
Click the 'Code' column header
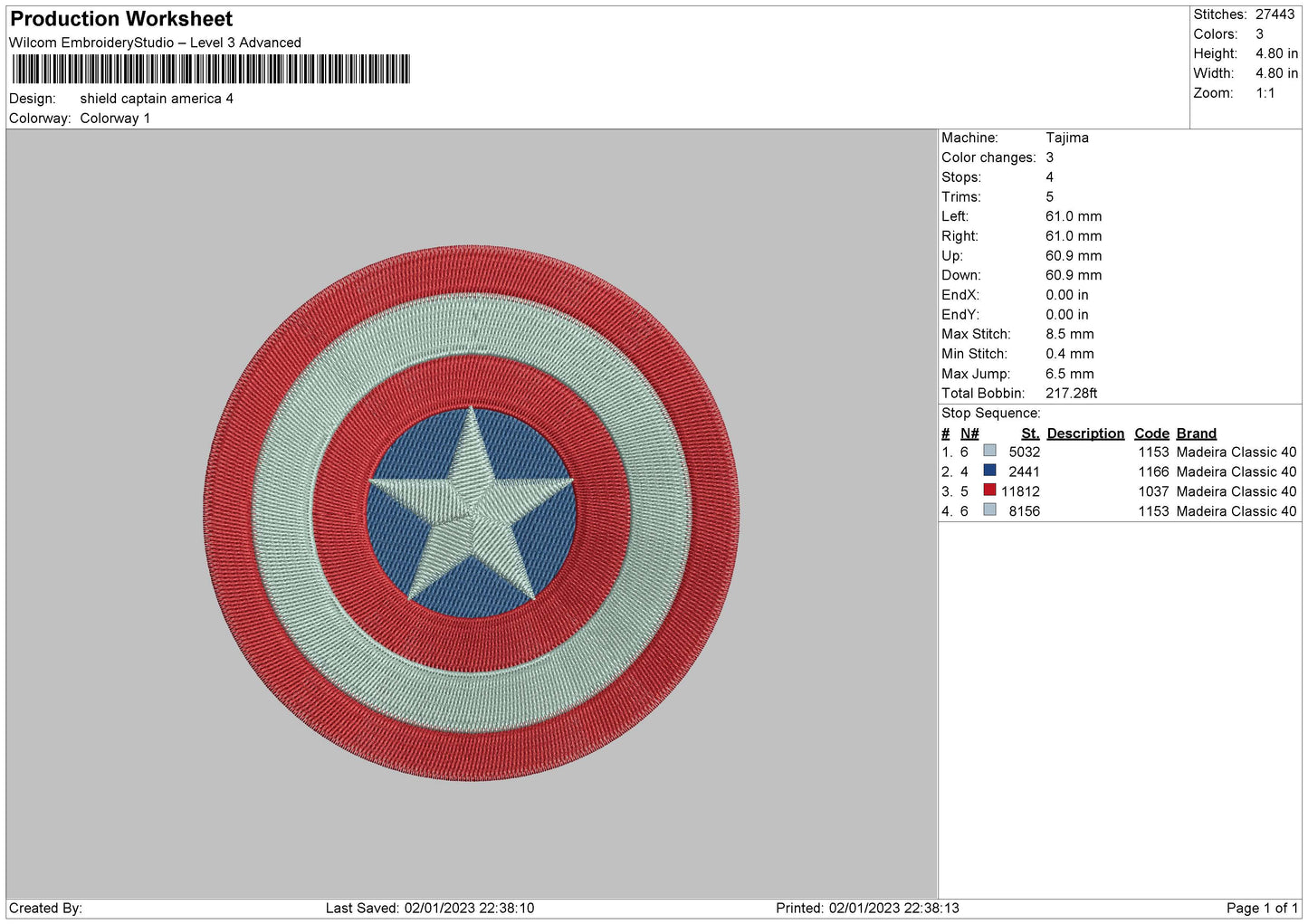coord(1151,433)
